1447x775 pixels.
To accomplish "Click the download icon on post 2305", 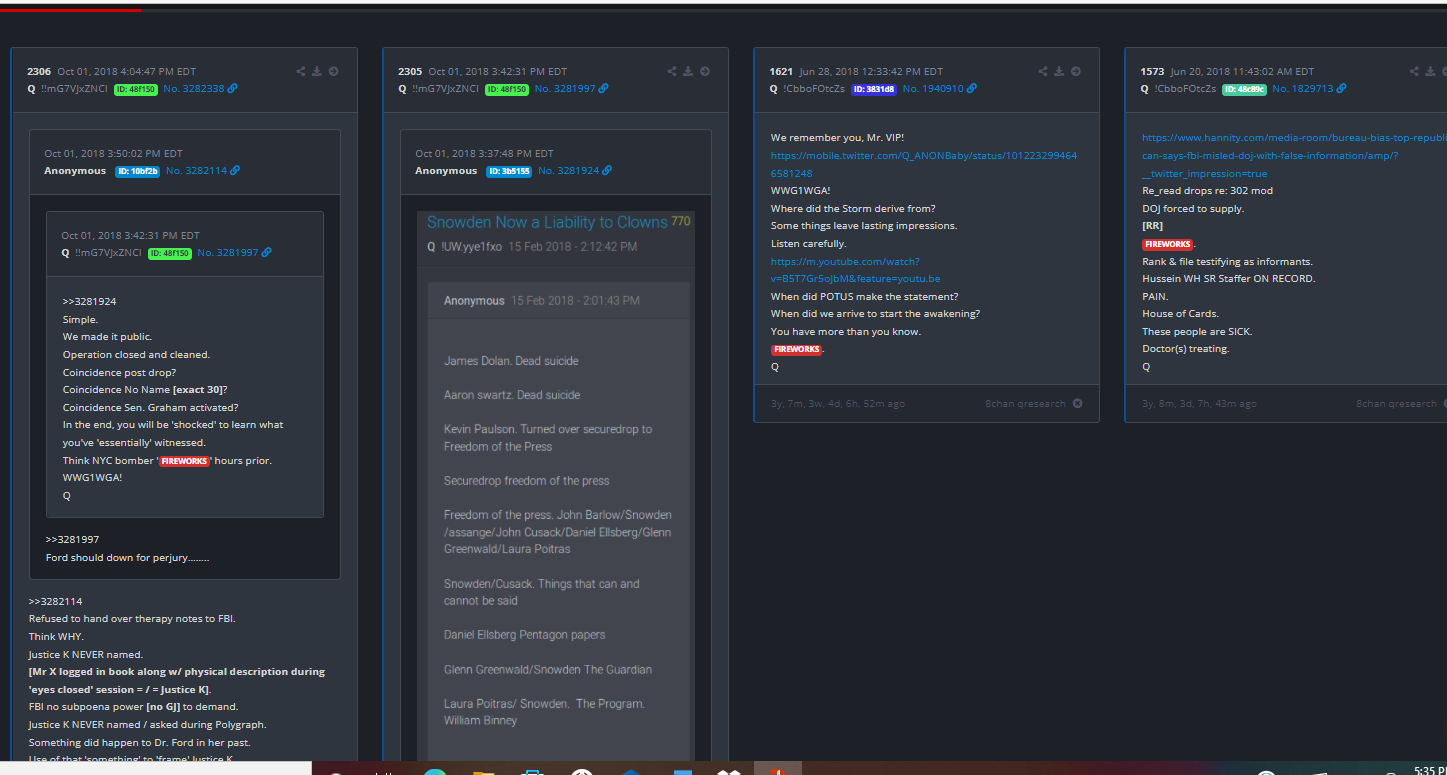I will click(688, 71).
